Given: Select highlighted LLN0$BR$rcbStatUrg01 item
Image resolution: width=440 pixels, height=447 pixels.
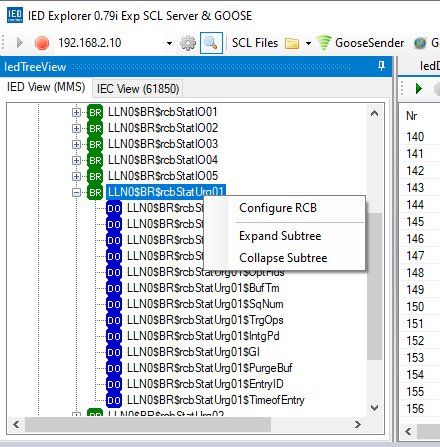Looking at the screenshot, I should (x=166, y=192).
